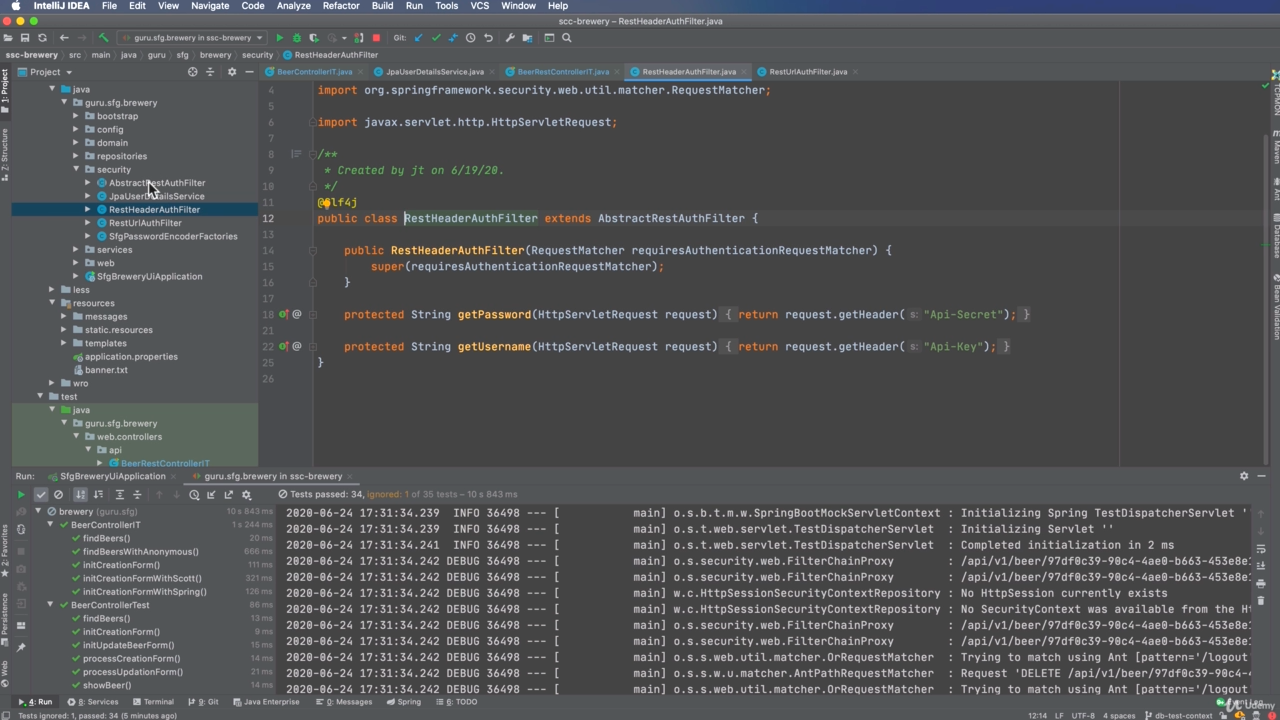The height and width of the screenshot is (720, 1280).
Task: Collapse the security package folder
Action: 76,170
